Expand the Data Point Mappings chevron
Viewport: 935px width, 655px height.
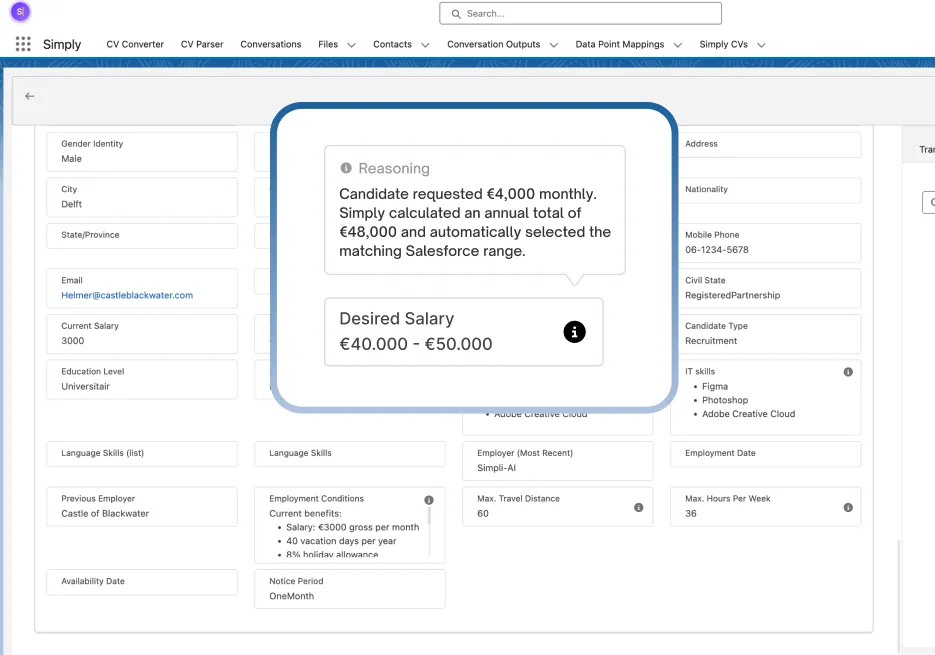[677, 45]
